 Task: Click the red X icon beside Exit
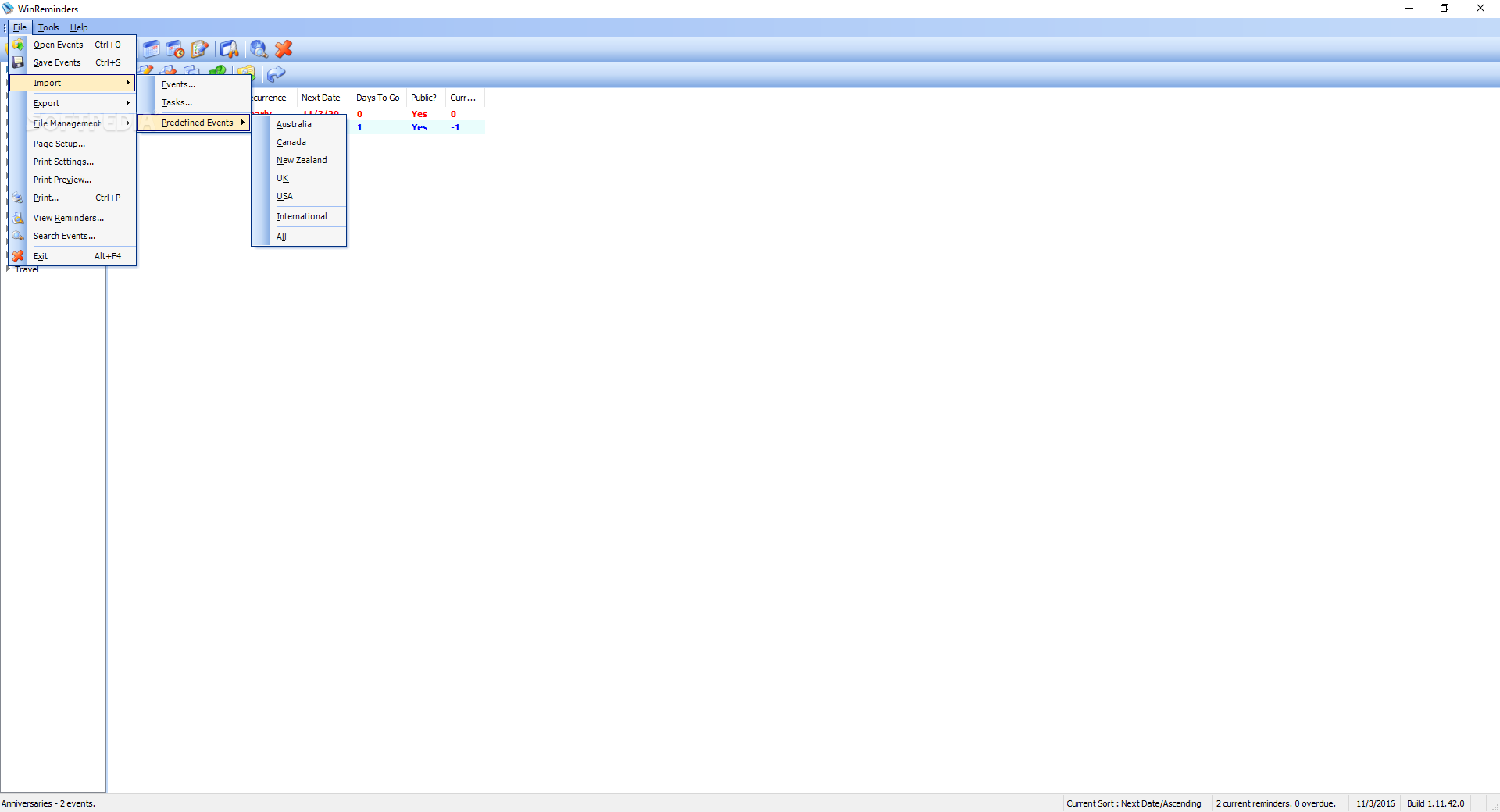coord(18,256)
